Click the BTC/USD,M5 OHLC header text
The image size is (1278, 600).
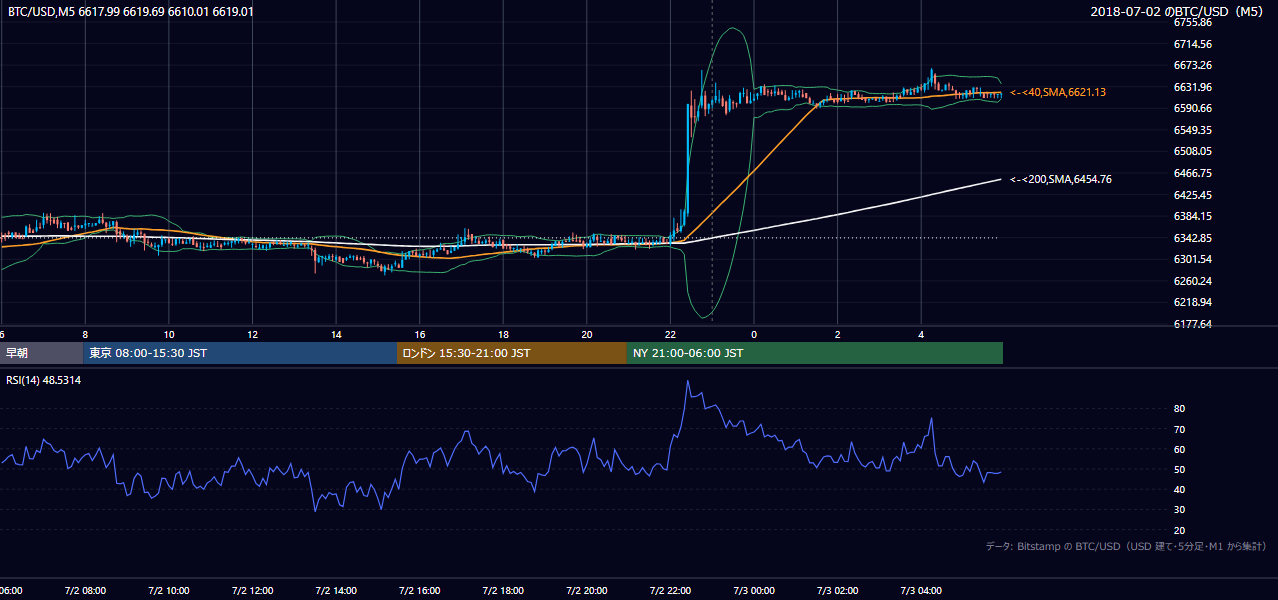click(130, 12)
